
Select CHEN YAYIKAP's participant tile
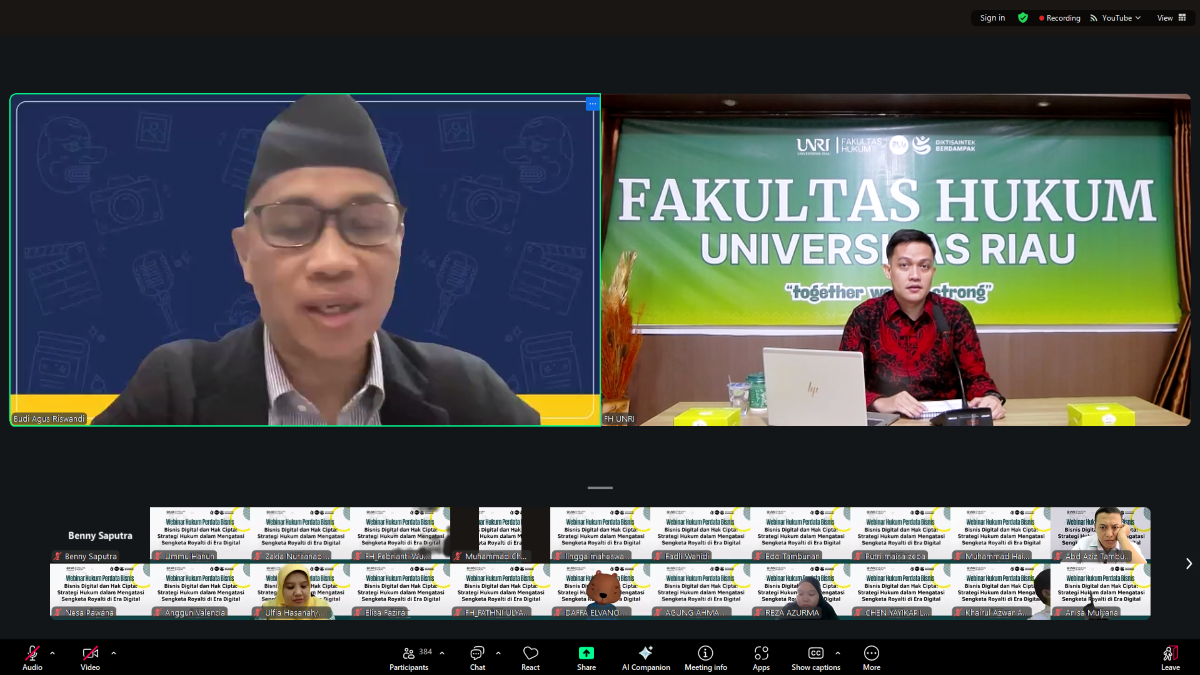click(x=899, y=591)
